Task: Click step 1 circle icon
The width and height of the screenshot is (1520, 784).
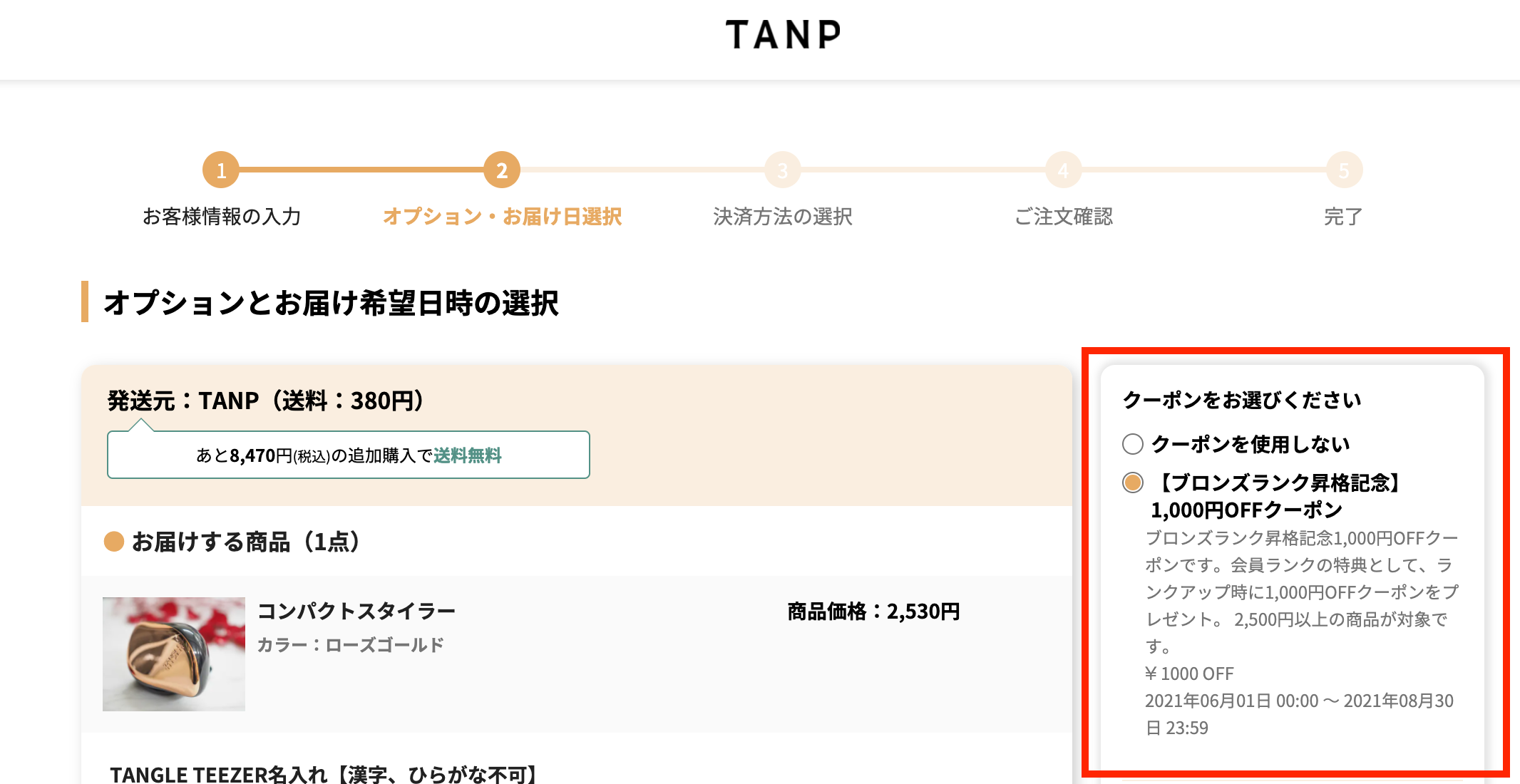Action: pyautogui.click(x=221, y=170)
